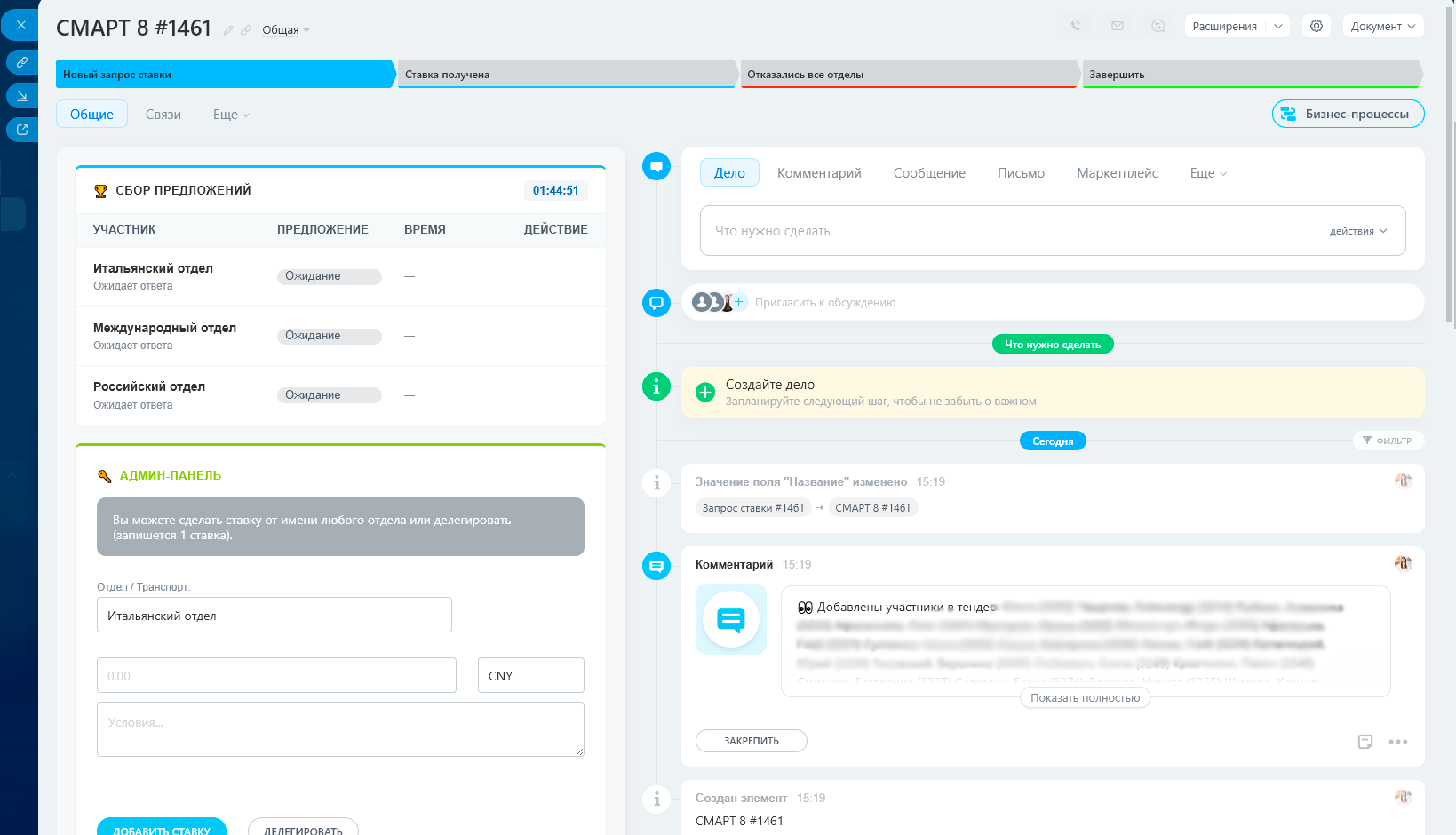Expand the Общая category dropdown
The height and width of the screenshot is (835, 1456).
(x=286, y=30)
